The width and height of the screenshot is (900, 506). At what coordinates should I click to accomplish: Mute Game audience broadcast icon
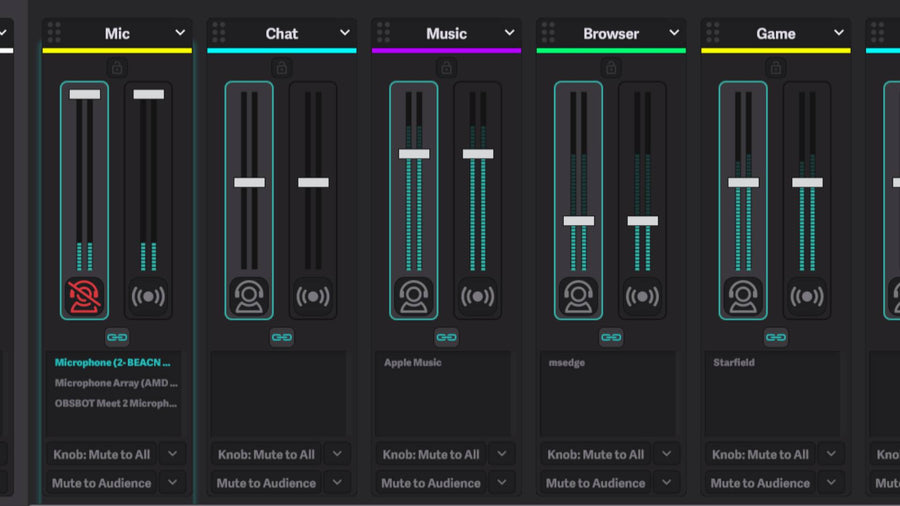807,297
